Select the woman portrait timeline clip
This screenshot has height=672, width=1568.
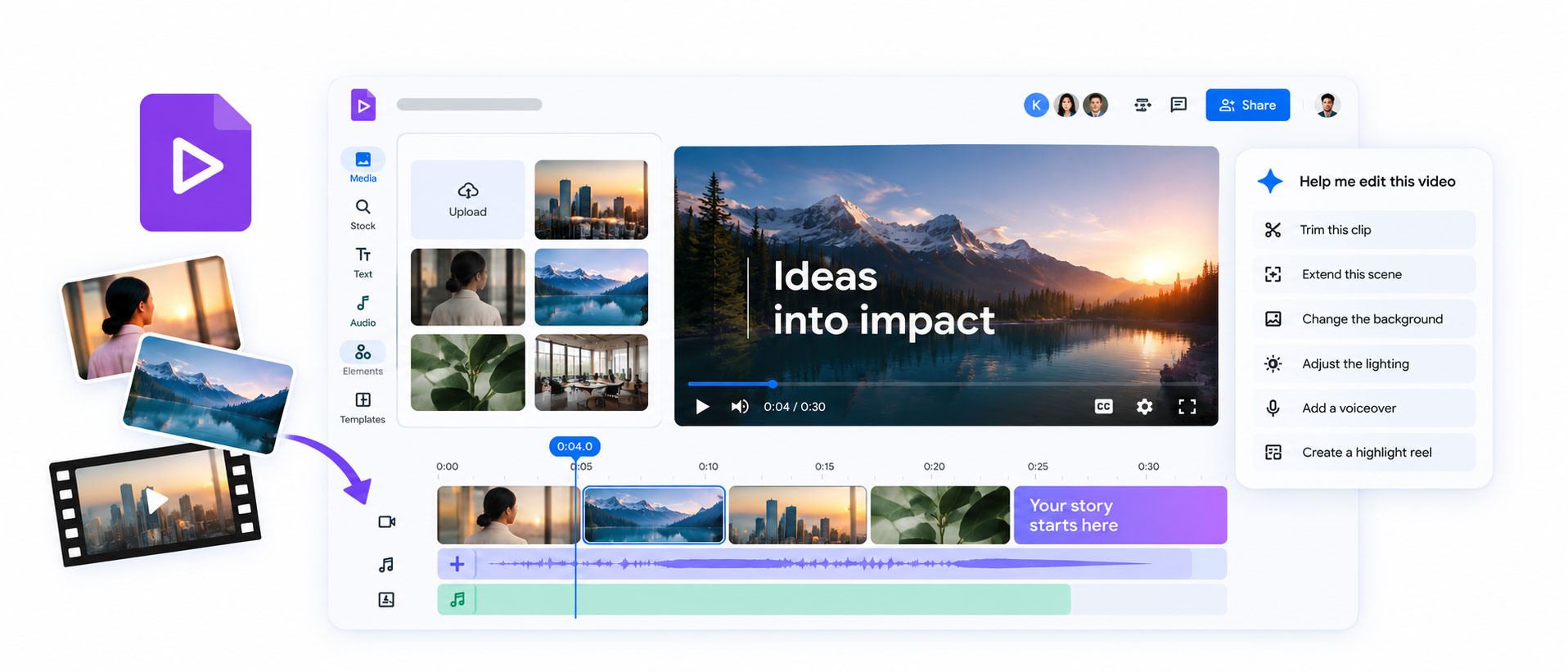[x=508, y=515]
